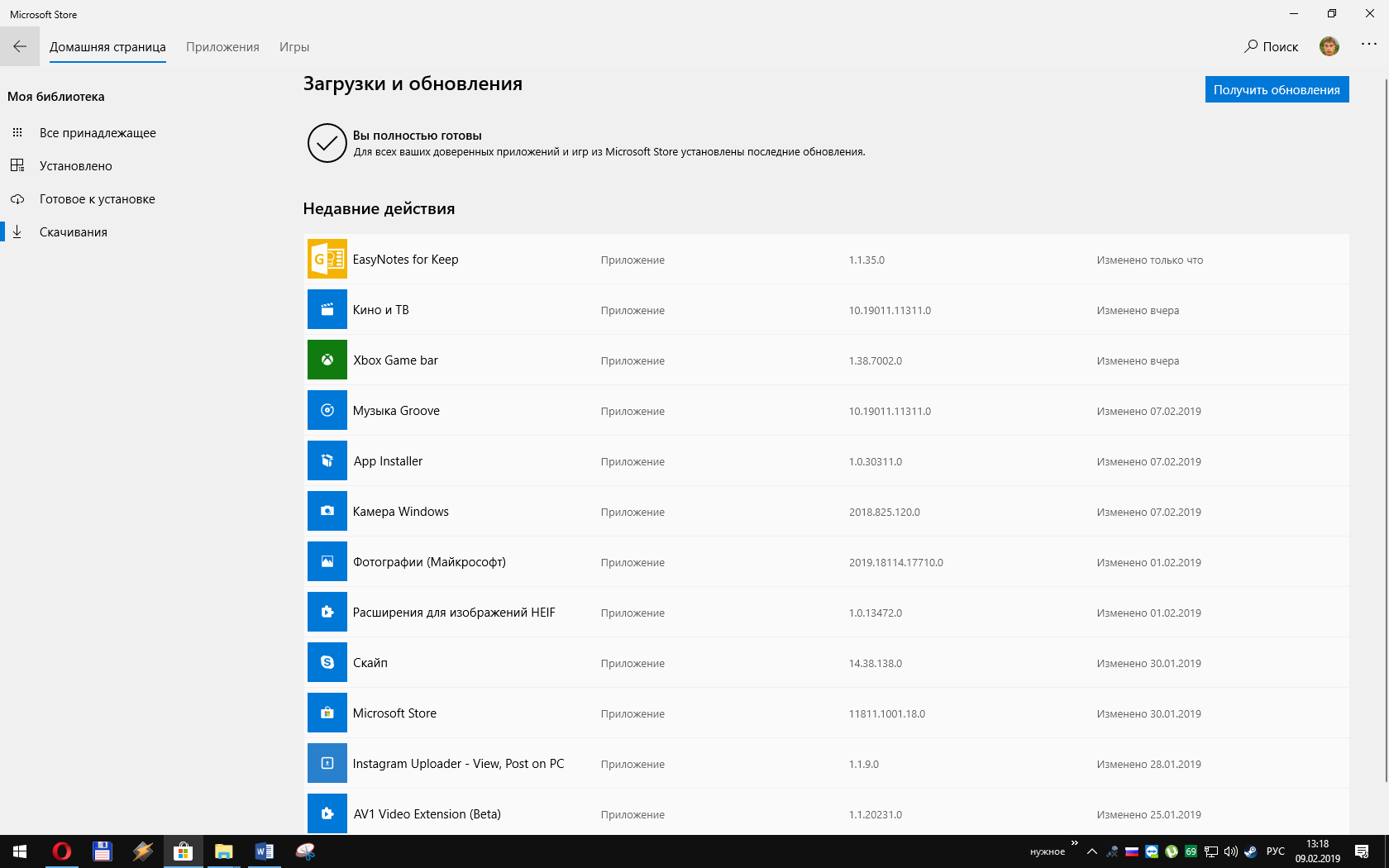Image resolution: width=1389 pixels, height=868 pixels.
Task: Click AV1 Video Extension (Beta) name
Action: (x=427, y=814)
